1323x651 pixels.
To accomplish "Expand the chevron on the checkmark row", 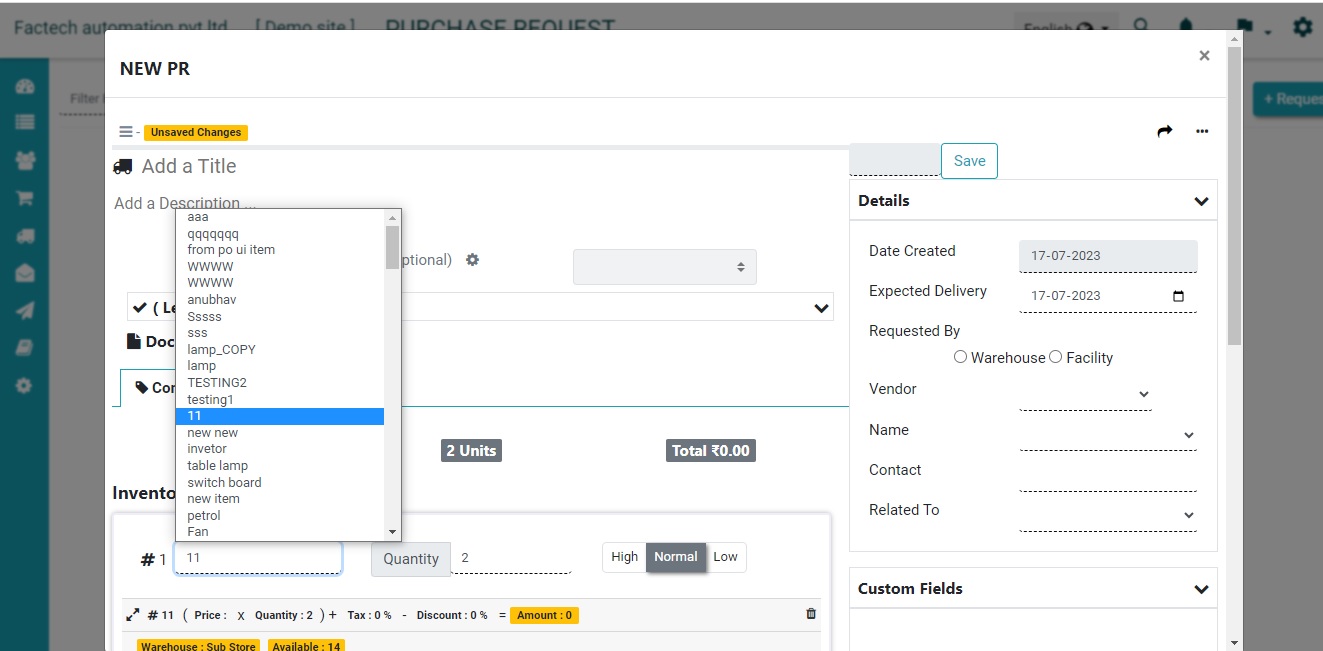I will [x=821, y=308].
